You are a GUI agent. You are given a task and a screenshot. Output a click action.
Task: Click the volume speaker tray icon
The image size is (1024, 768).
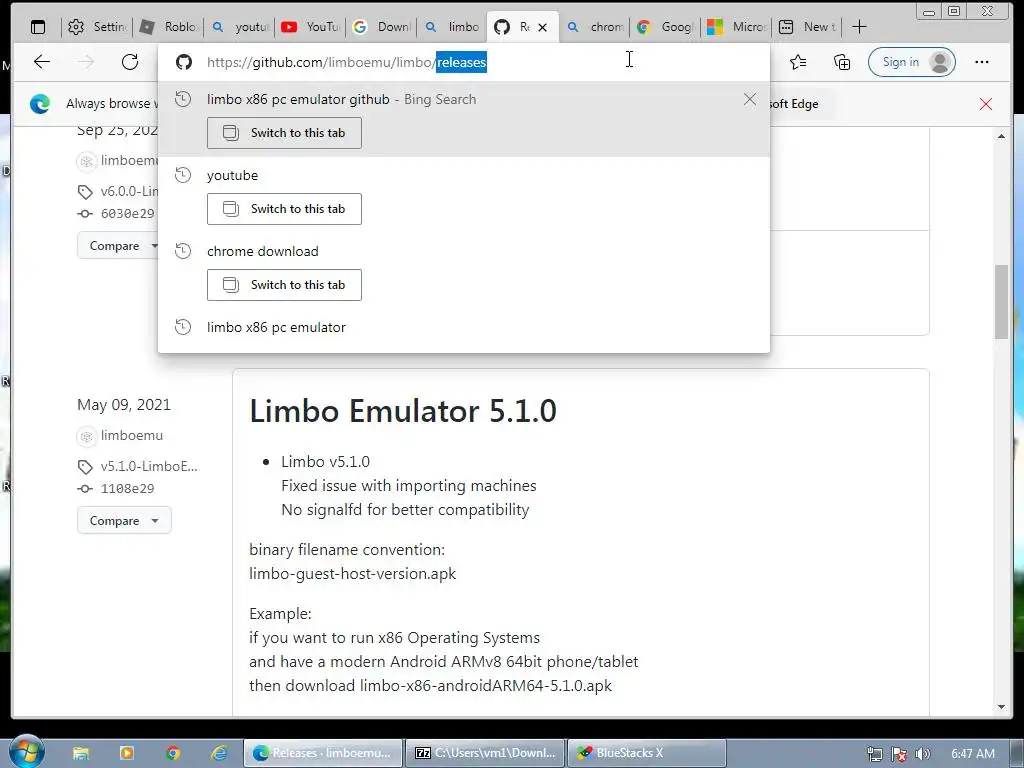tap(923, 754)
